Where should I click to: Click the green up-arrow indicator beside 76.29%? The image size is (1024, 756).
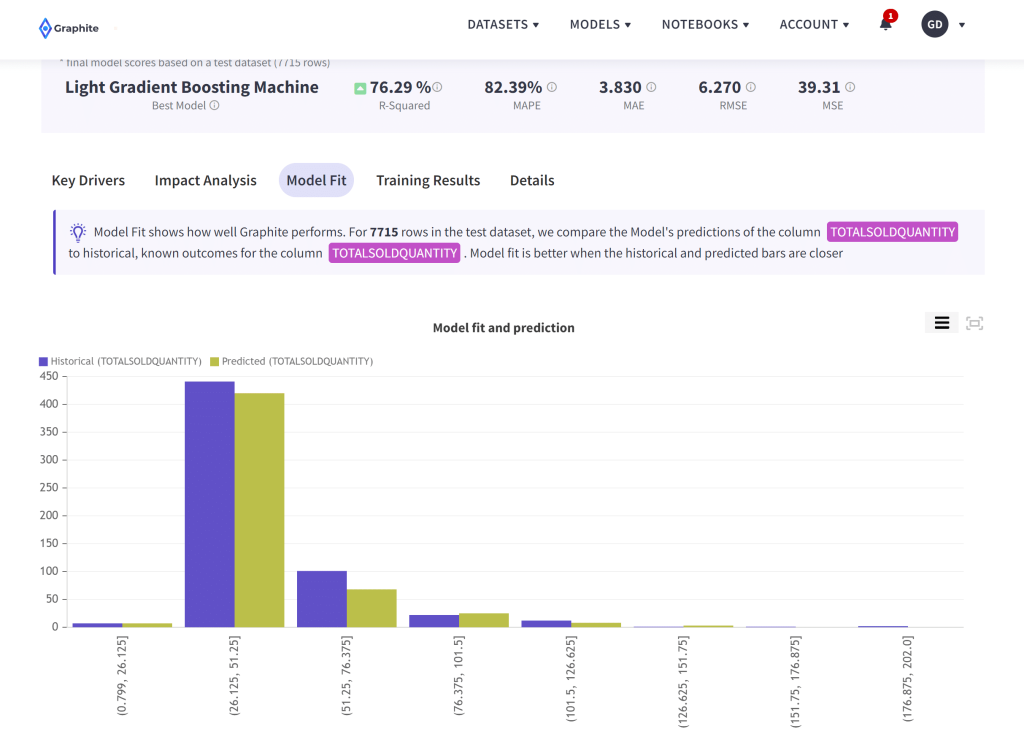(360, 87)
